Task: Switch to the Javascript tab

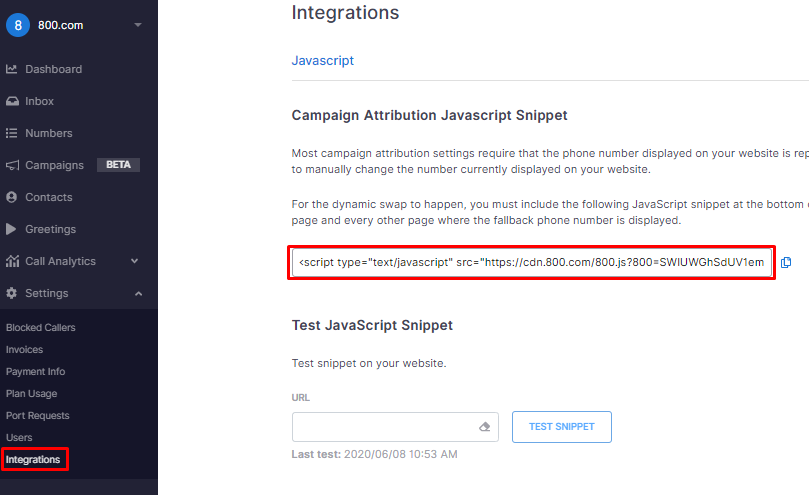Action: pos(322,60)
